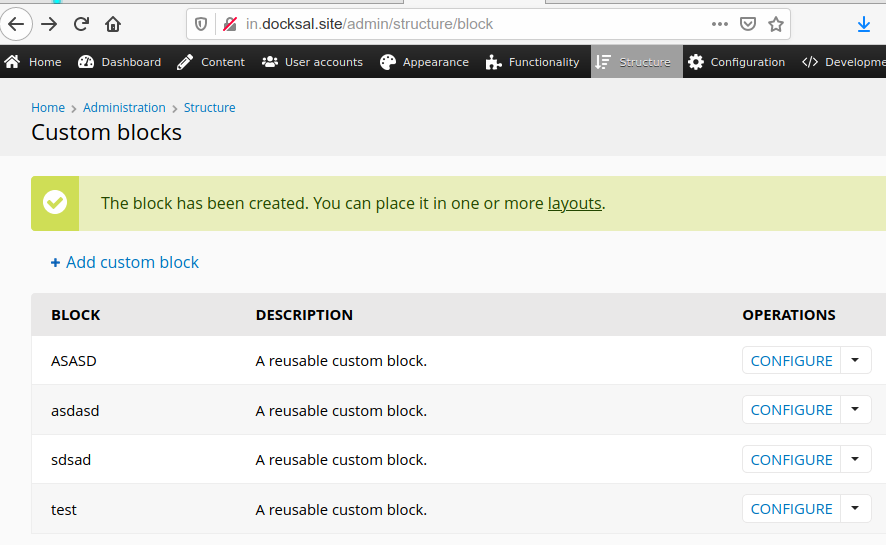Open the downloads arrow icon
Viewport: 886px width, 545px height.
(x=863, y=24)
